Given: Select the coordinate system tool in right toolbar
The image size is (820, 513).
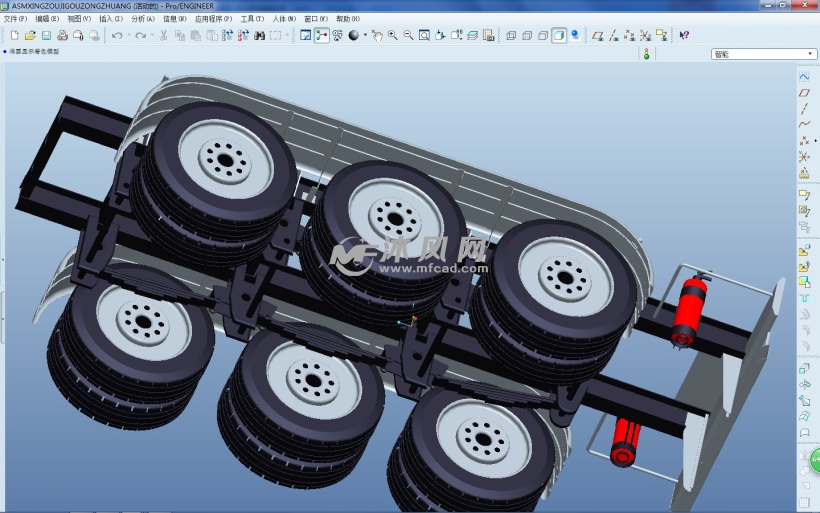Looking at the screenshot, I should [804, 156].
